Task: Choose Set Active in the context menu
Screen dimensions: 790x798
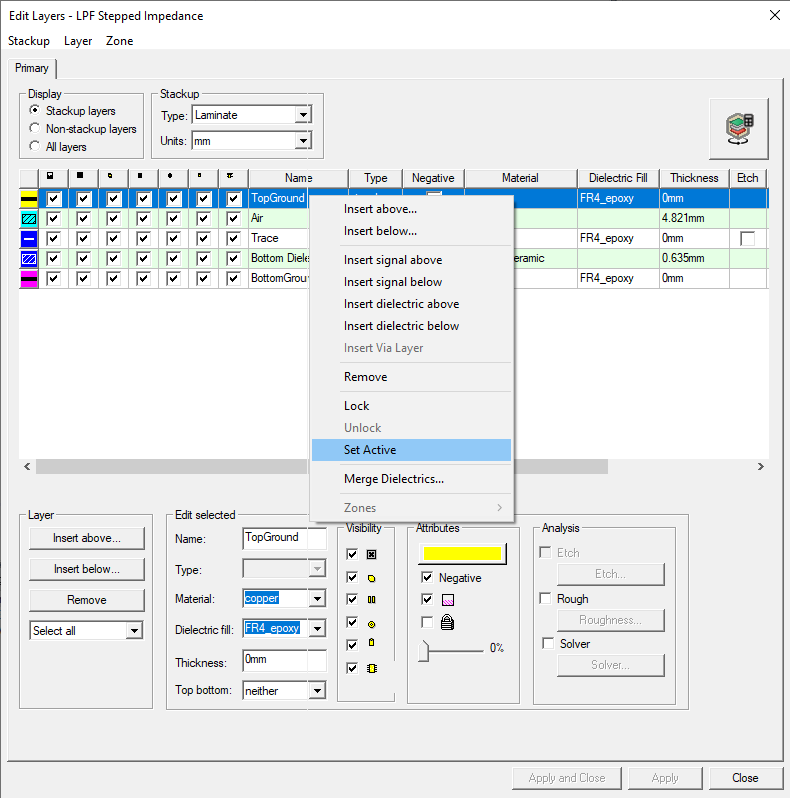Action: click(411, 450)
